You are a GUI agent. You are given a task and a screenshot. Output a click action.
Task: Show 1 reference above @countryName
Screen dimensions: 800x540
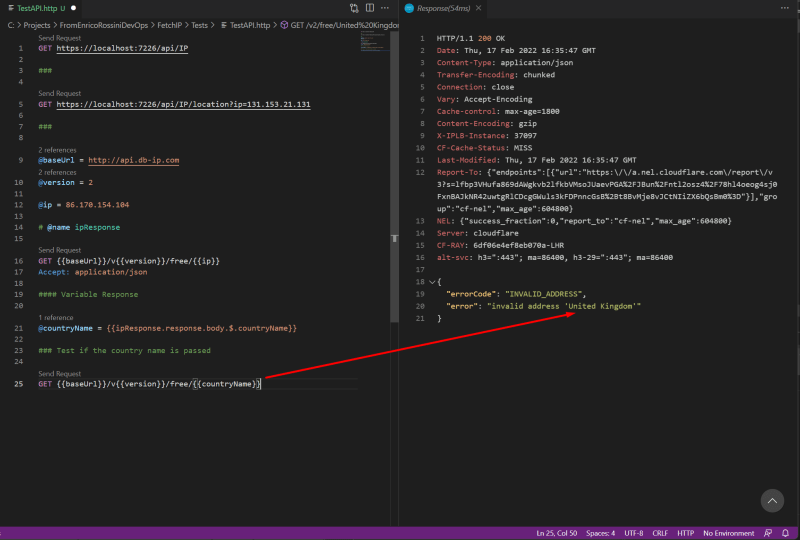(x=56, y=317)
